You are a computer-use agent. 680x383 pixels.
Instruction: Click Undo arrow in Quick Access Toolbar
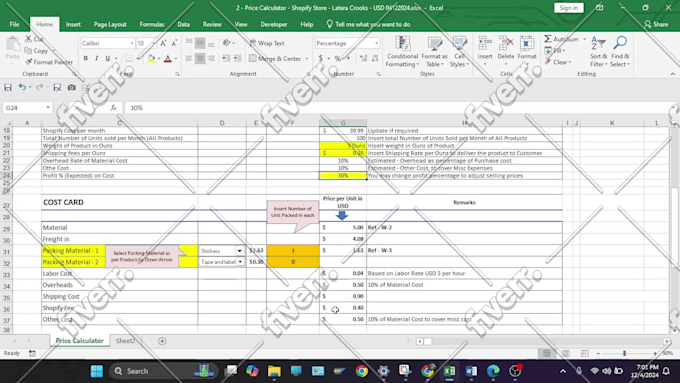(22, 88)
